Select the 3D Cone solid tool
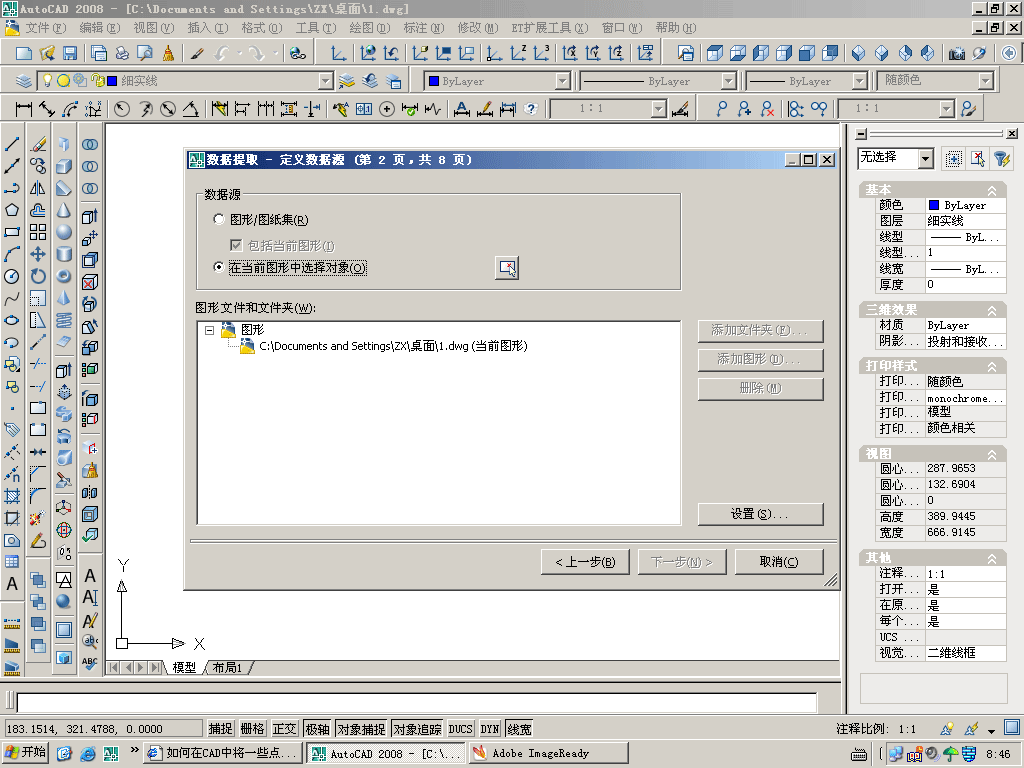Screen dimensions: 1024x768 click(x=63, y=210)
